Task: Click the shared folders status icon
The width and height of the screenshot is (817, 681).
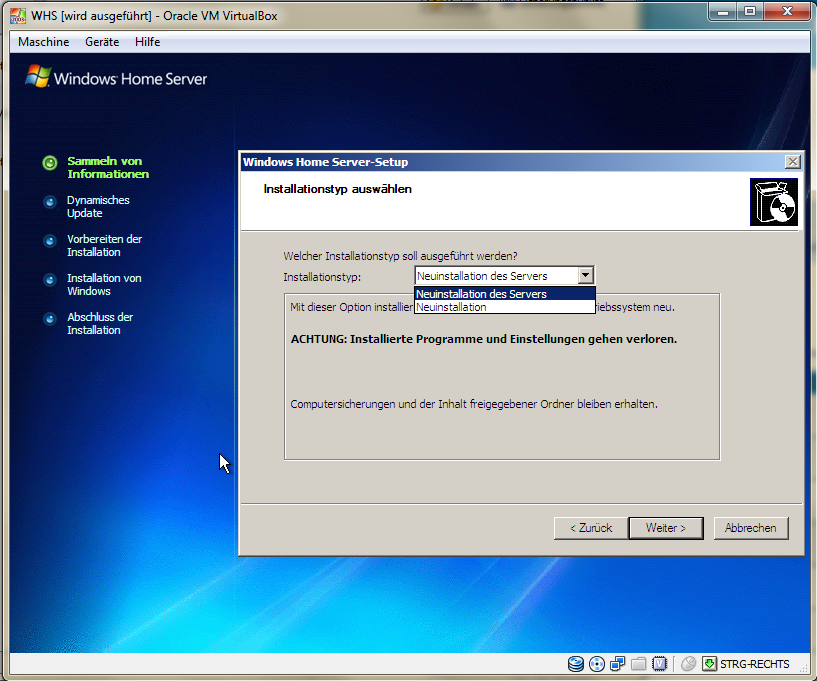Action: (638, 664)
